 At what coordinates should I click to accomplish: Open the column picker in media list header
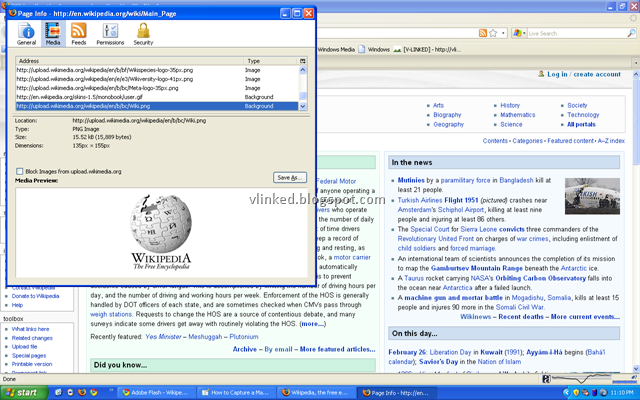(x=303, y=61)
